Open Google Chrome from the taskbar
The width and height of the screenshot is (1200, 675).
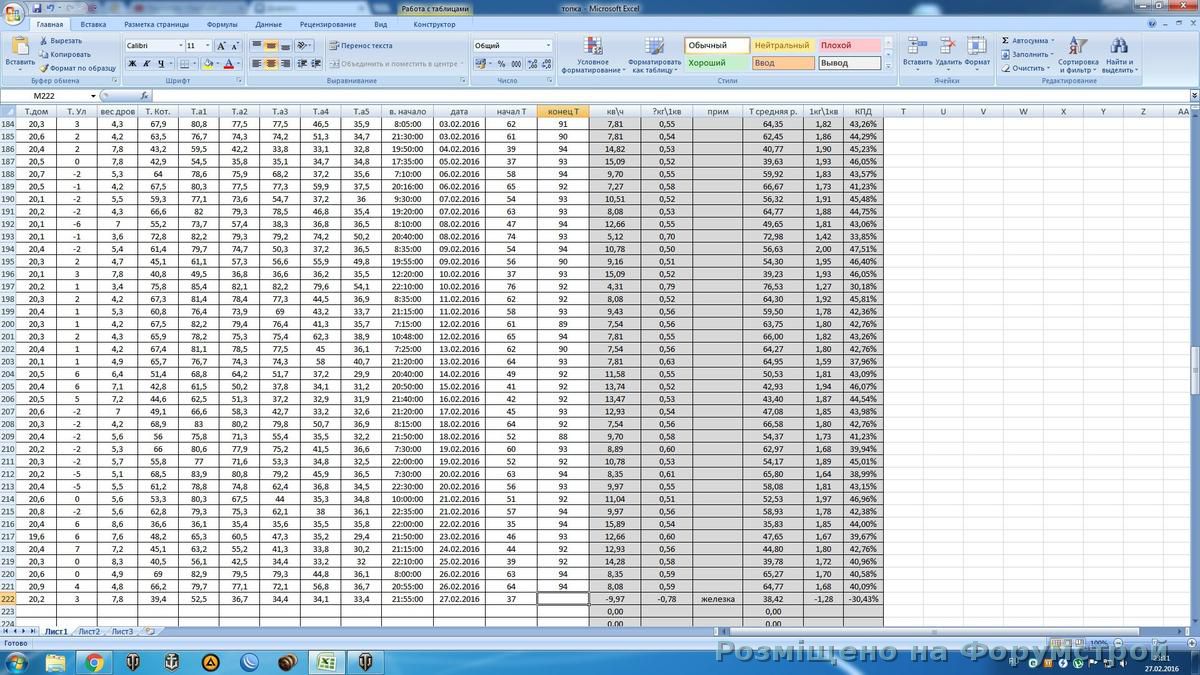pos(94,662)
